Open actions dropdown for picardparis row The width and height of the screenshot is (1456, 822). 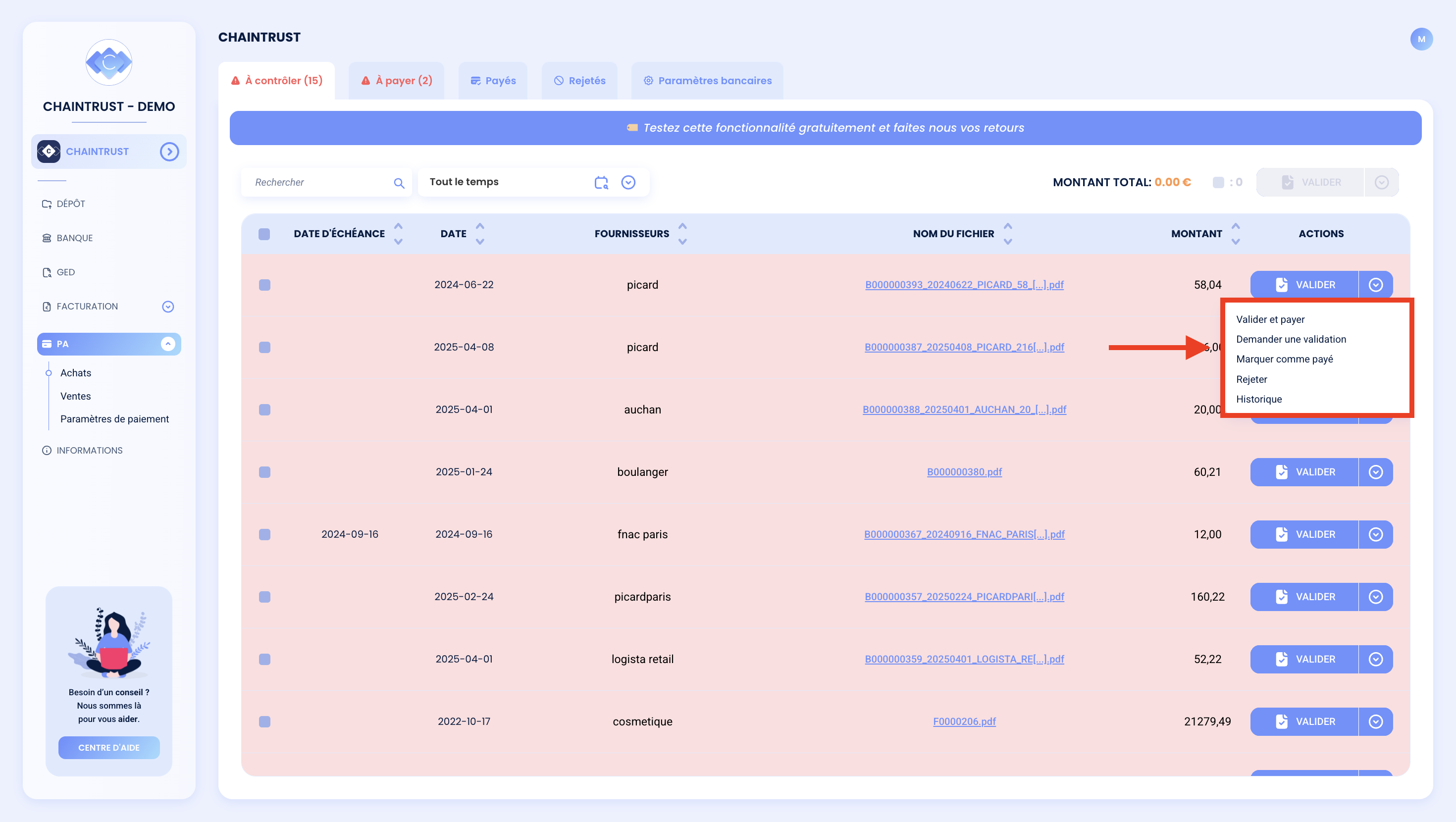click(1375, 597)
